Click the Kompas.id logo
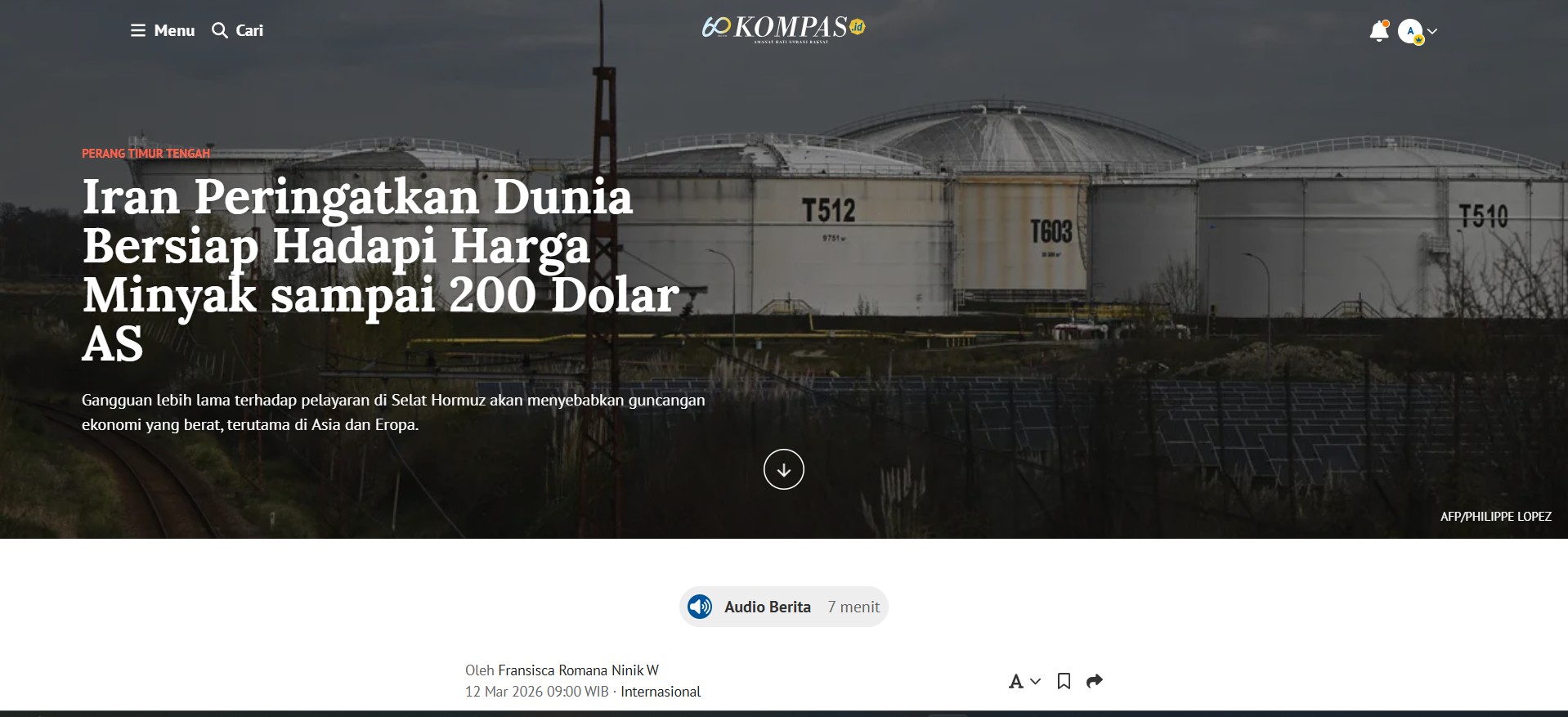Image resolution: width=1568 pixels, height=717 pixels. [x=783, y=29]
